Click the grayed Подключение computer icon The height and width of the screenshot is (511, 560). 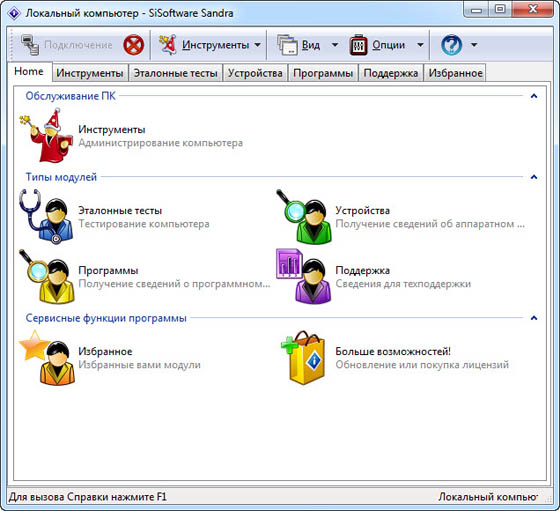[30, 45]
